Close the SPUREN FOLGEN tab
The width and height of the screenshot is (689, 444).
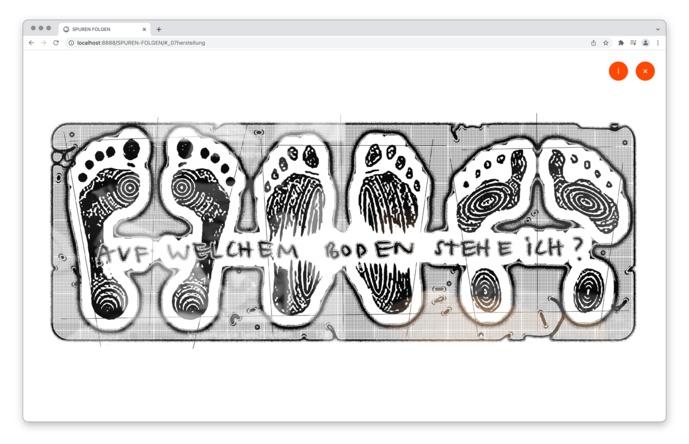pos(144,29)
